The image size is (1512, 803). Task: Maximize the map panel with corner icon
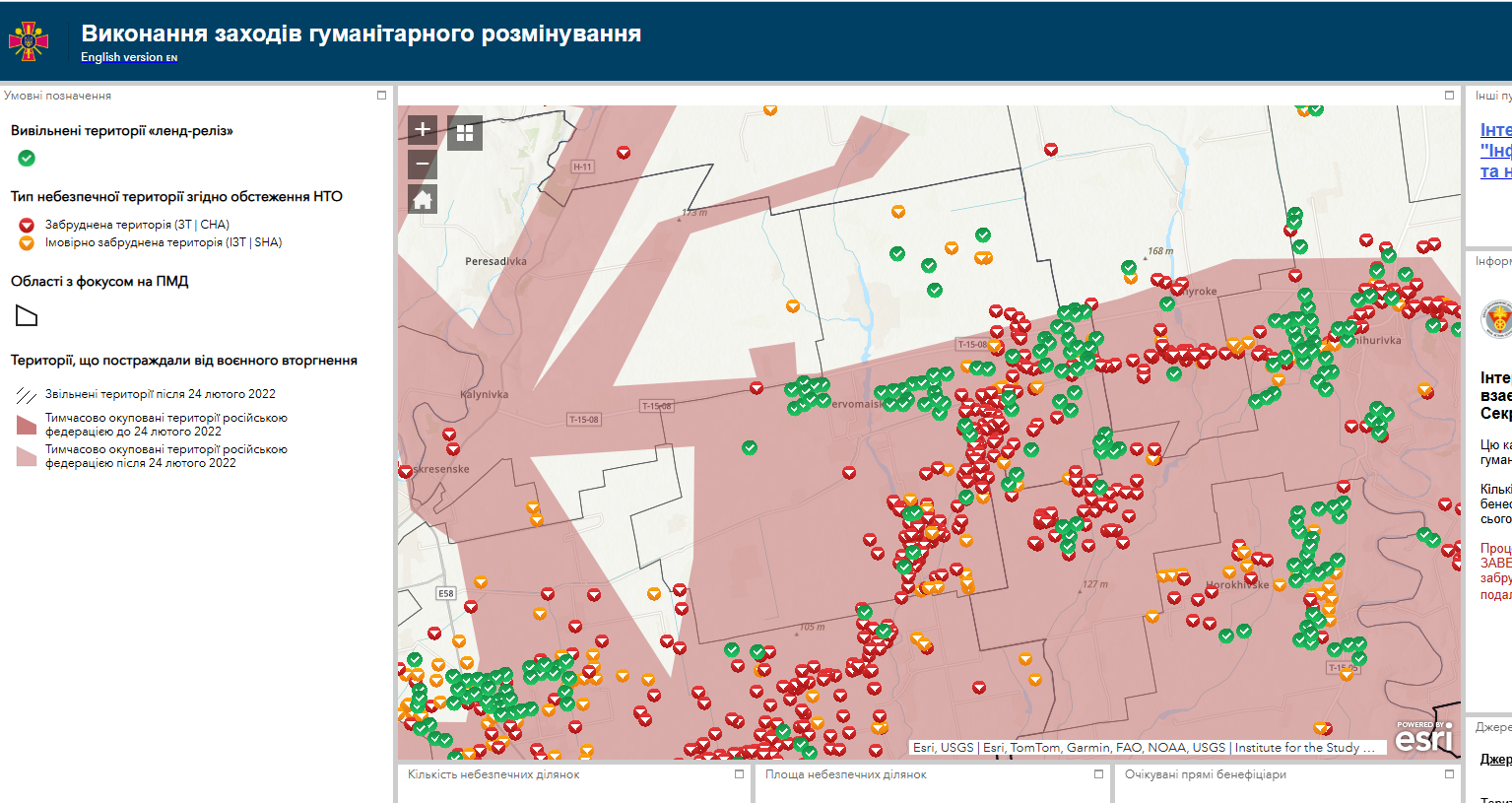pos(1449,96)
